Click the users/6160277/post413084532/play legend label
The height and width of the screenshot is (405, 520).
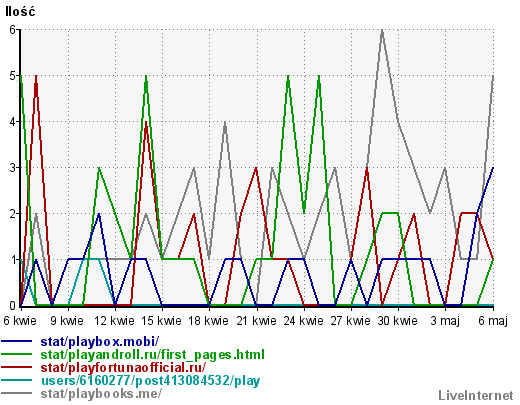click(150, 381)
